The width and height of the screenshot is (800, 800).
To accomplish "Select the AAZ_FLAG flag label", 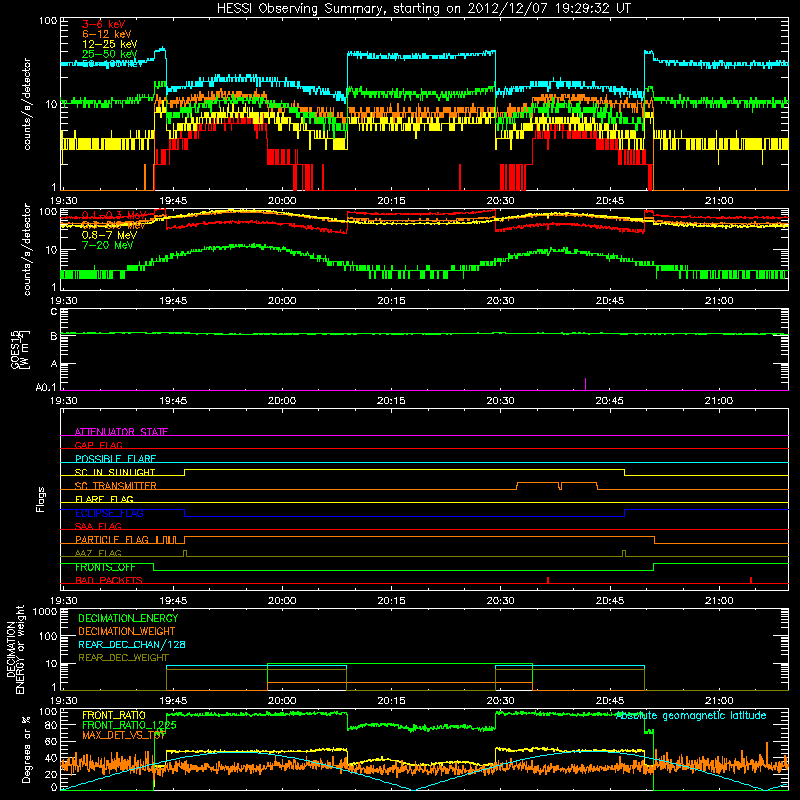I will [98, 553].
